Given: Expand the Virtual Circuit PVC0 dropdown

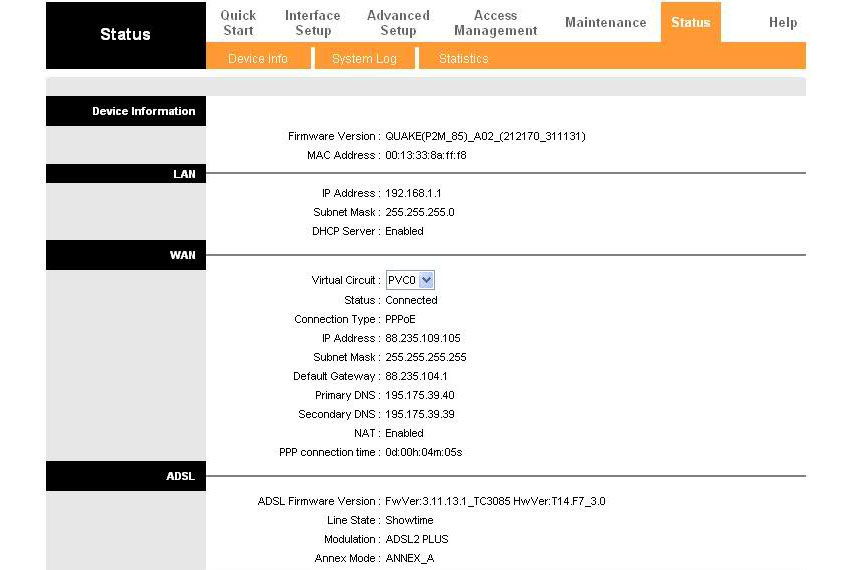Looking at the screenshot, I should (x=410, y=280).
